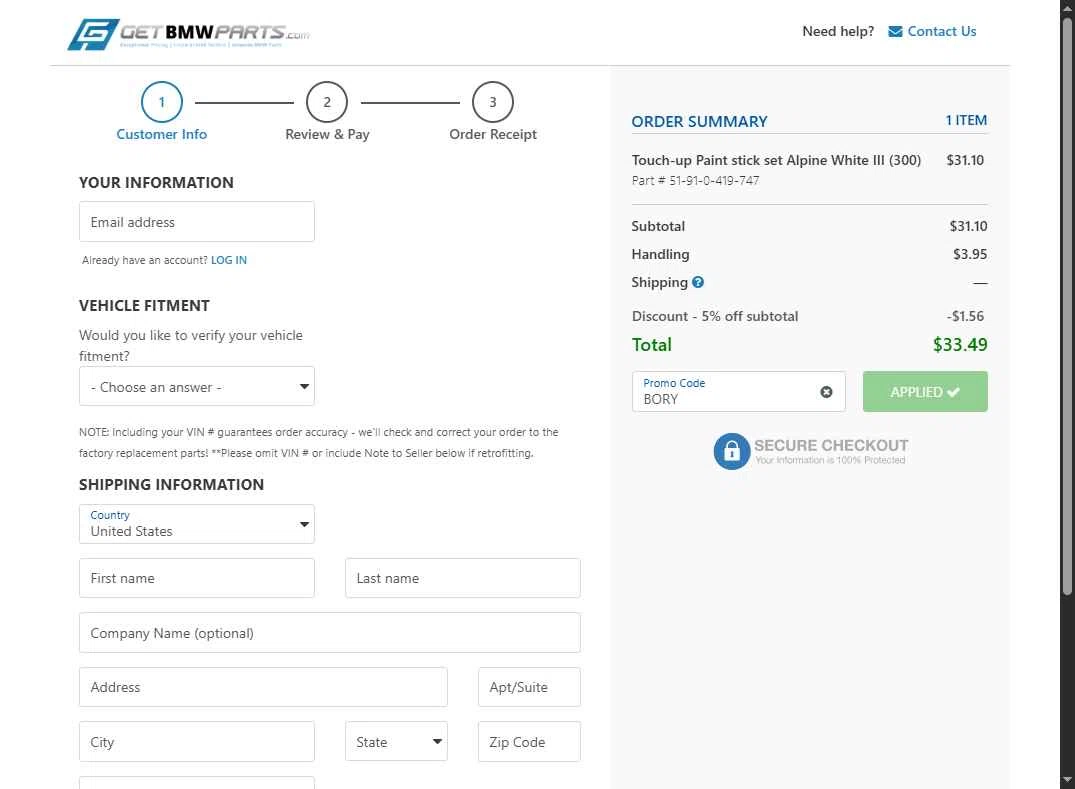Clear the BORY promo code with the X icon
Viewport: 1075px width, 789px height.
[x=826, y=392]
